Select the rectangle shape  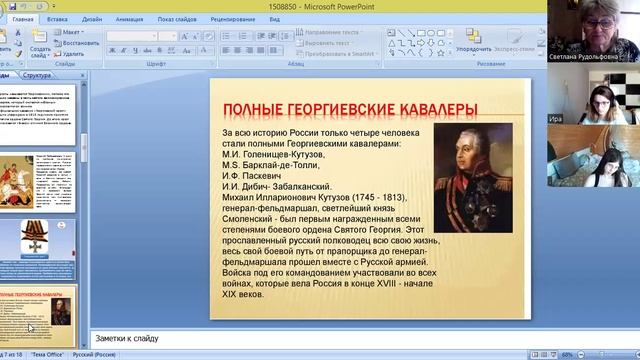point(421,33)
